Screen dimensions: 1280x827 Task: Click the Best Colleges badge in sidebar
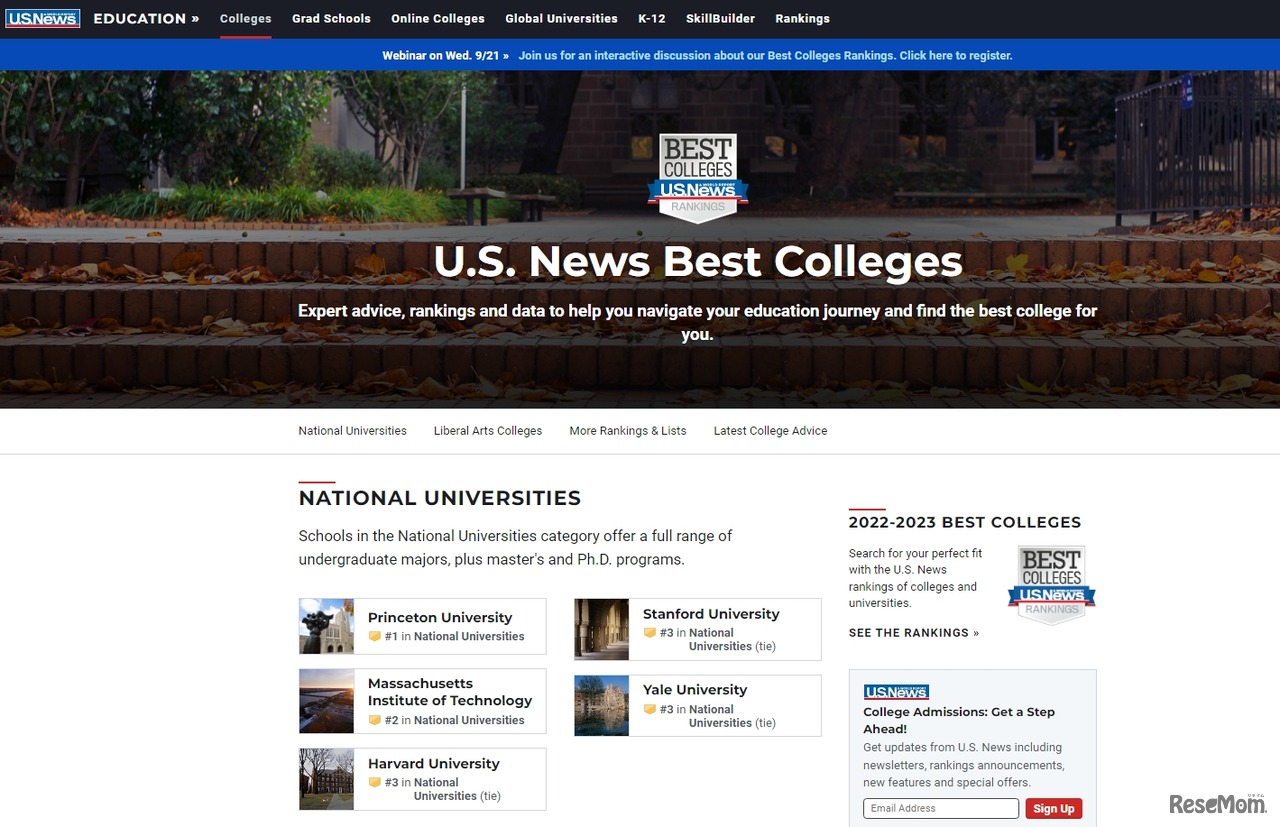[x=1051, y=585]
